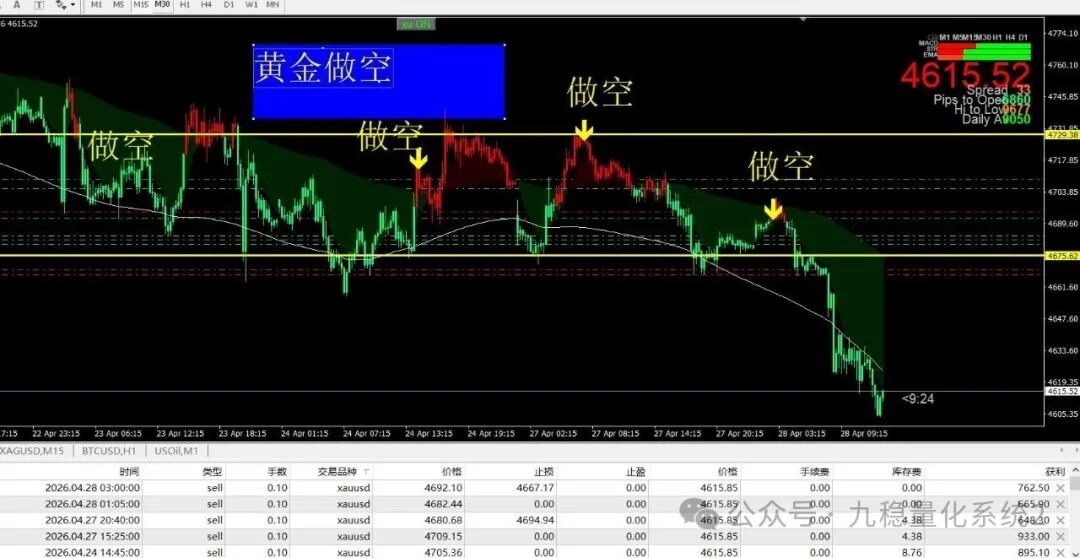This screenshot has width=1080, height=558.
Task: Close the order with 933.00 profit
Action: [x=1059, y=536]
